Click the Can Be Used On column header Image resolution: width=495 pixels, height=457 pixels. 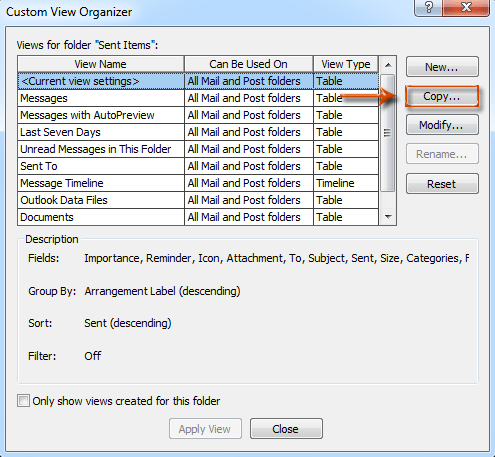(x=249, y=64)
